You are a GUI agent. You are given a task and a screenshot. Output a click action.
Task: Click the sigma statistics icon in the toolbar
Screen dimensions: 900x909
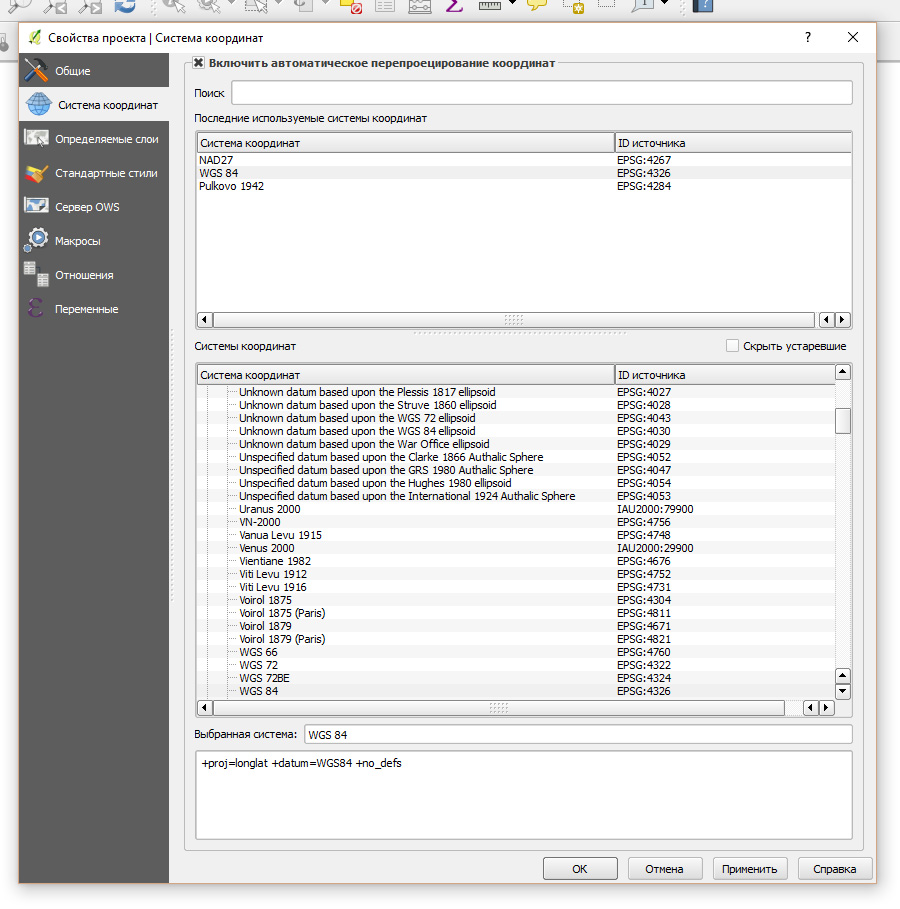(454, 6)
